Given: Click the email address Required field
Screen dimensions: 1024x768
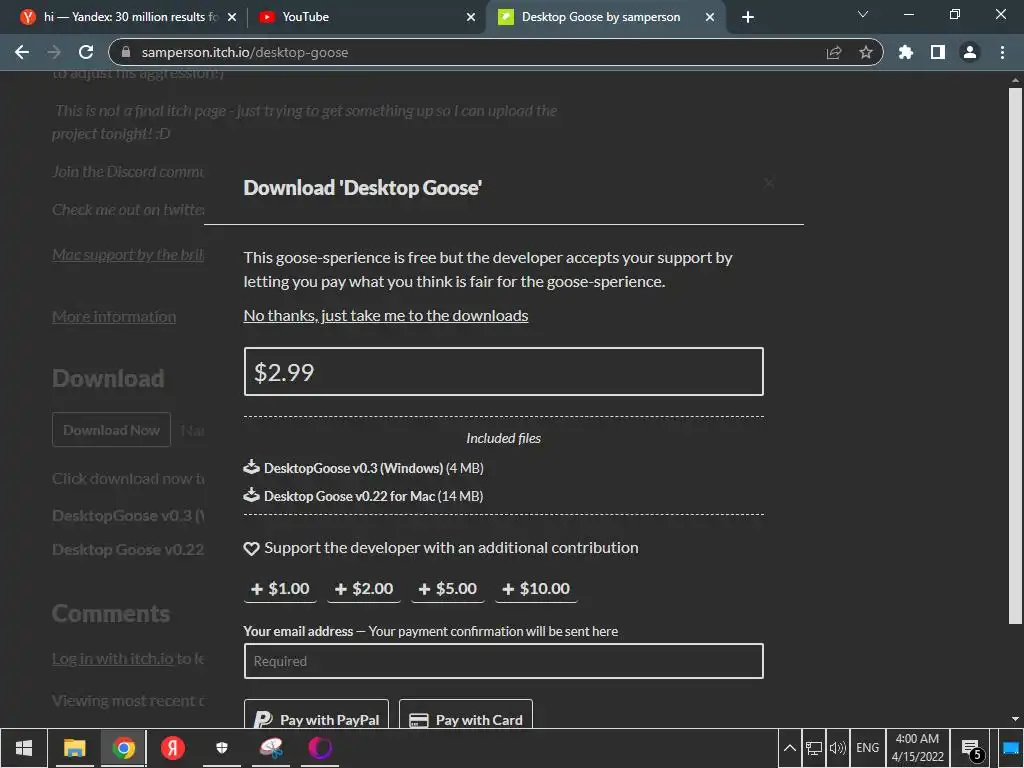Looking at the screenshot, I should (504, 661).
